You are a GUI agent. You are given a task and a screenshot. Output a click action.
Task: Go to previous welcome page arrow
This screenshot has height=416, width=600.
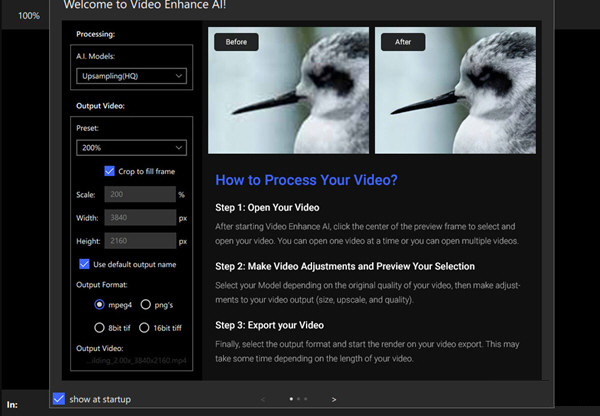pyautogui.click(x=263, y=399)
